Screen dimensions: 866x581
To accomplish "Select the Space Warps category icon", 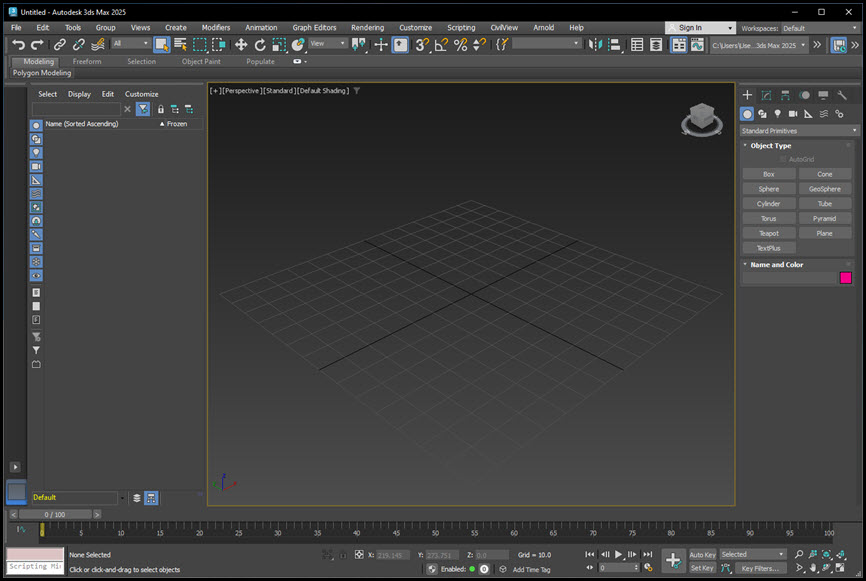I will coord(824,114).
